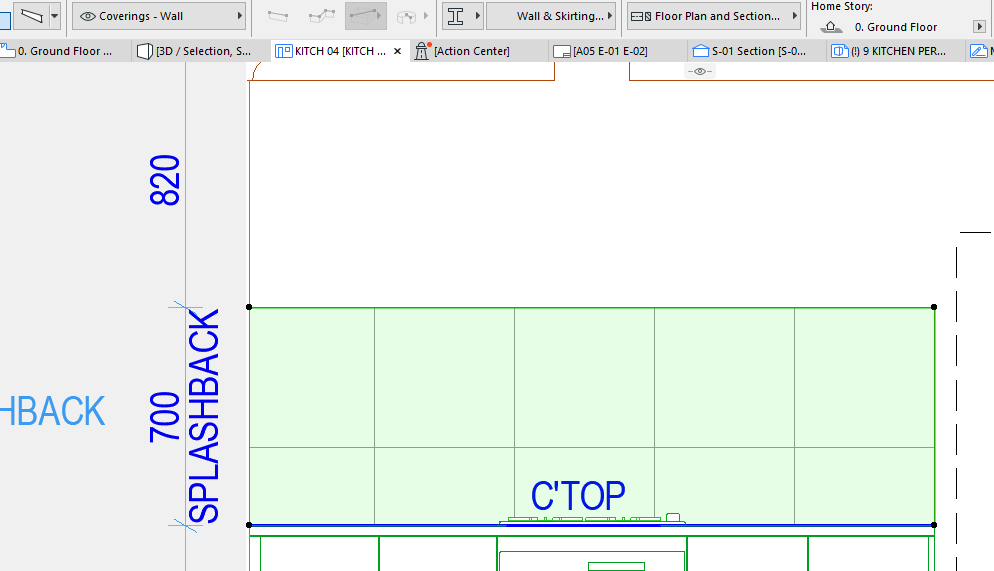
Task: Expand the curved wall method flyout arrow
Action: tap(425, 16)
